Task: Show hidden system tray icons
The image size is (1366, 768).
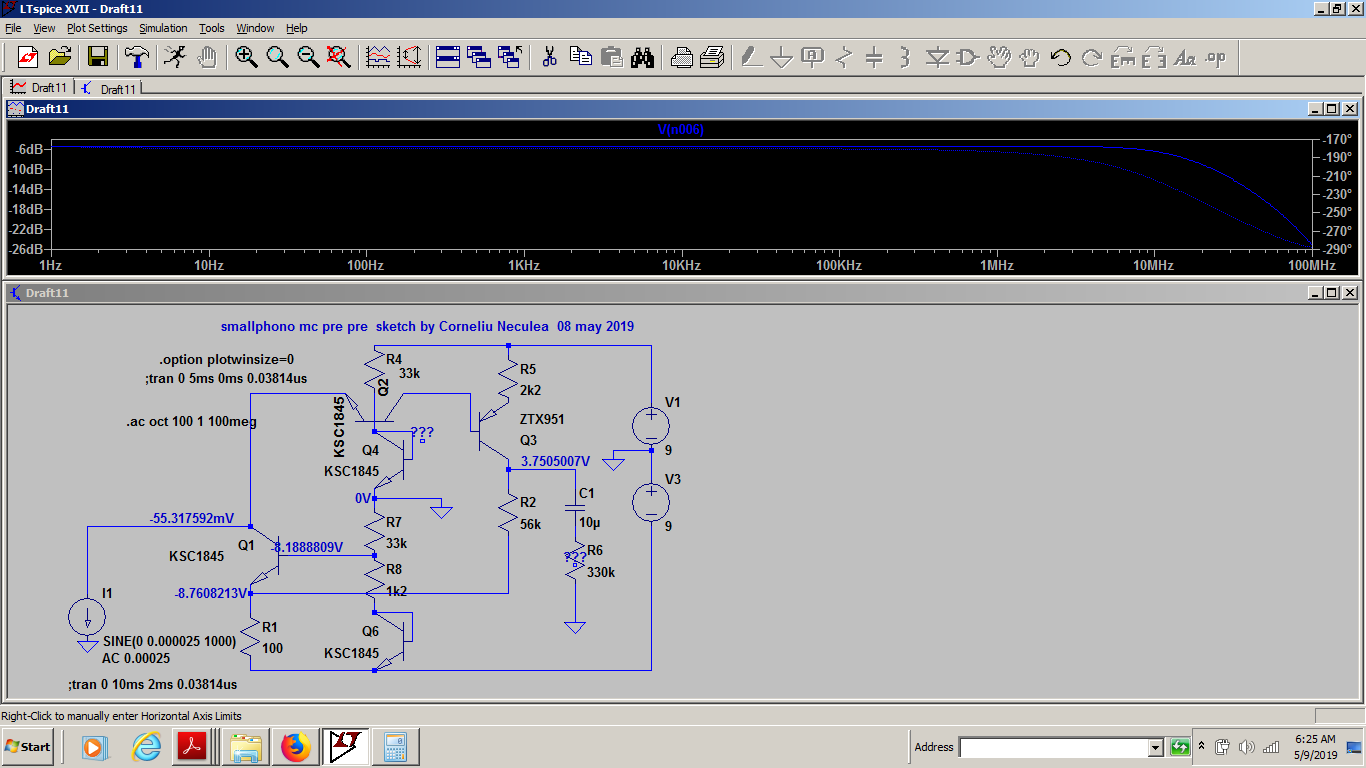Action: [1202, 746]
